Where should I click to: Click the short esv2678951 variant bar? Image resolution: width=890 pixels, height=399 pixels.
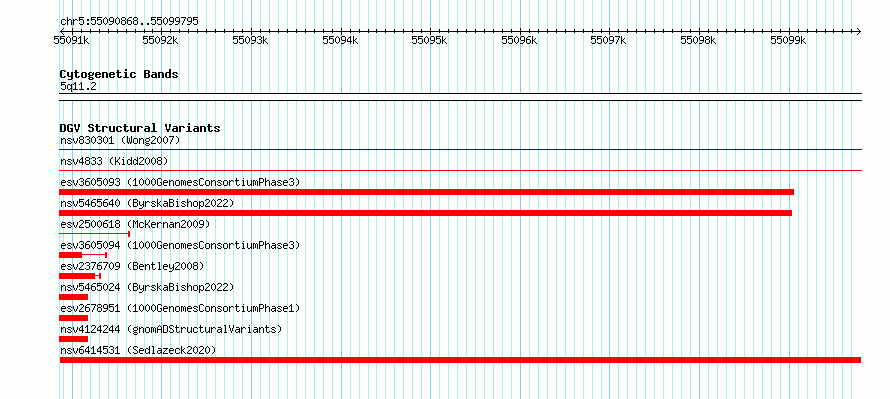tap(74, 318)
